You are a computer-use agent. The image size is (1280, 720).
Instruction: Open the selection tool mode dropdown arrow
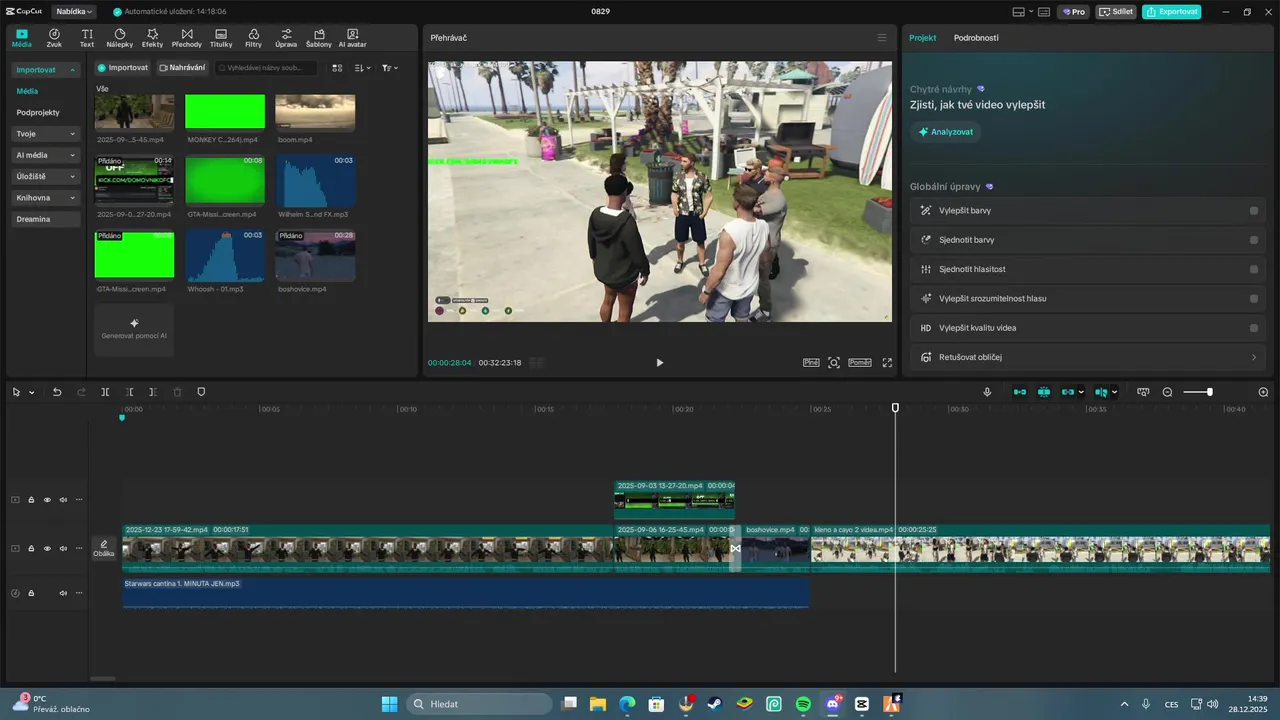pyautogui.click(x=31, y=392)
